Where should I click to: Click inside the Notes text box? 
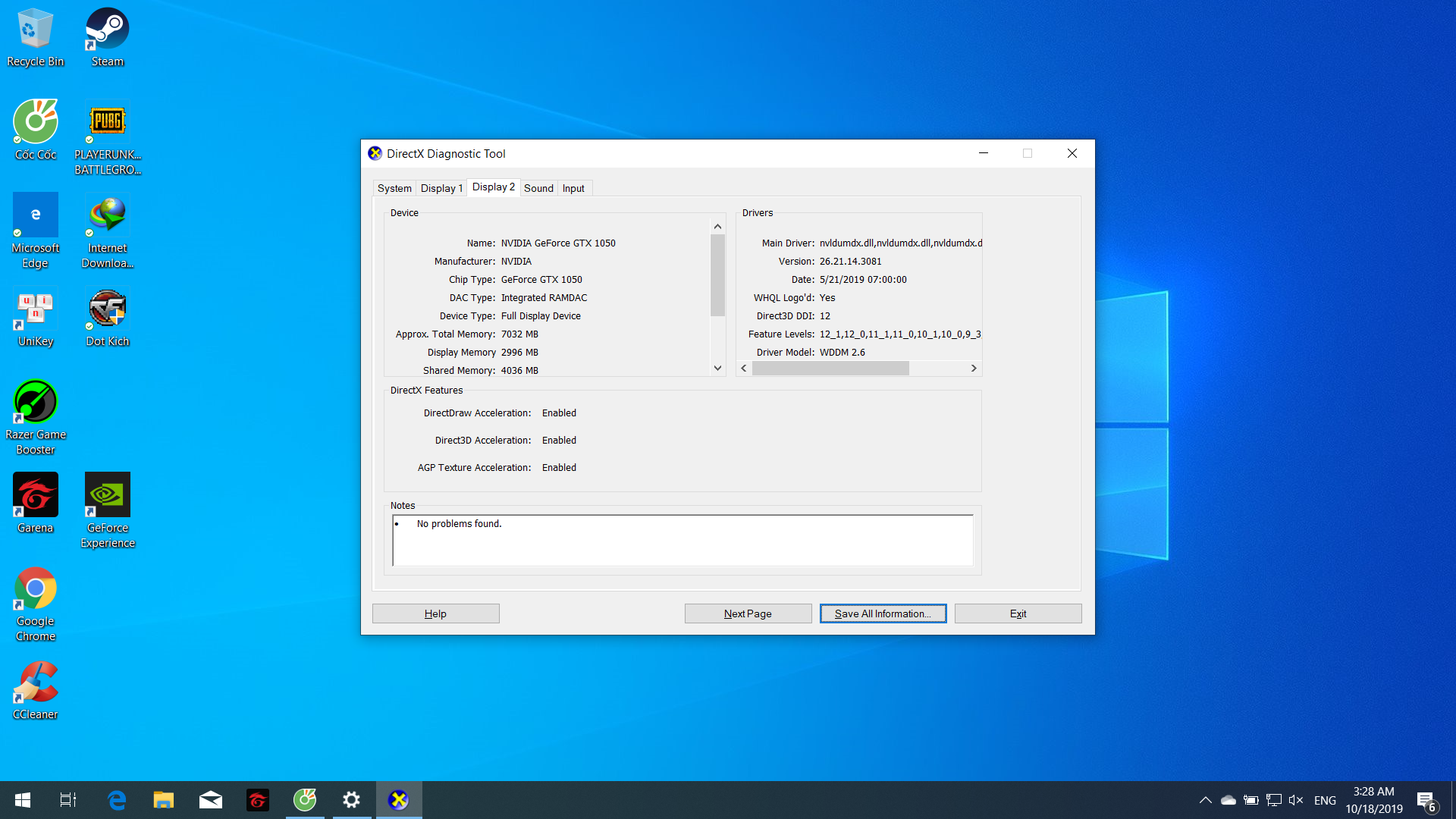[682, 540]
